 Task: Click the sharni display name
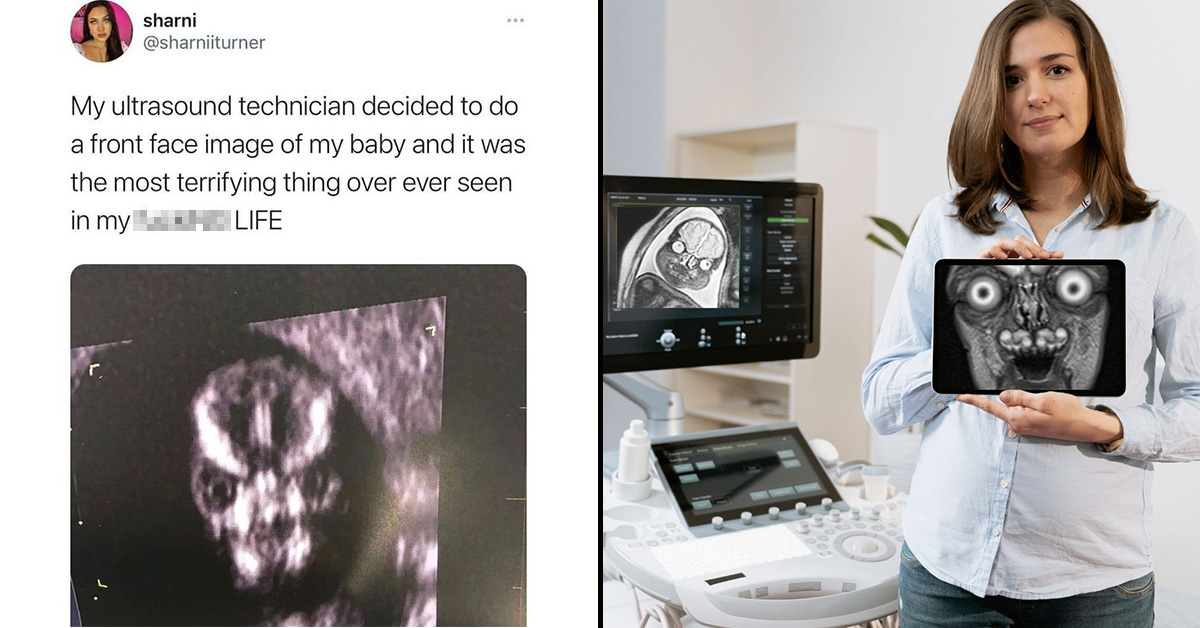[x=170, y=20]
